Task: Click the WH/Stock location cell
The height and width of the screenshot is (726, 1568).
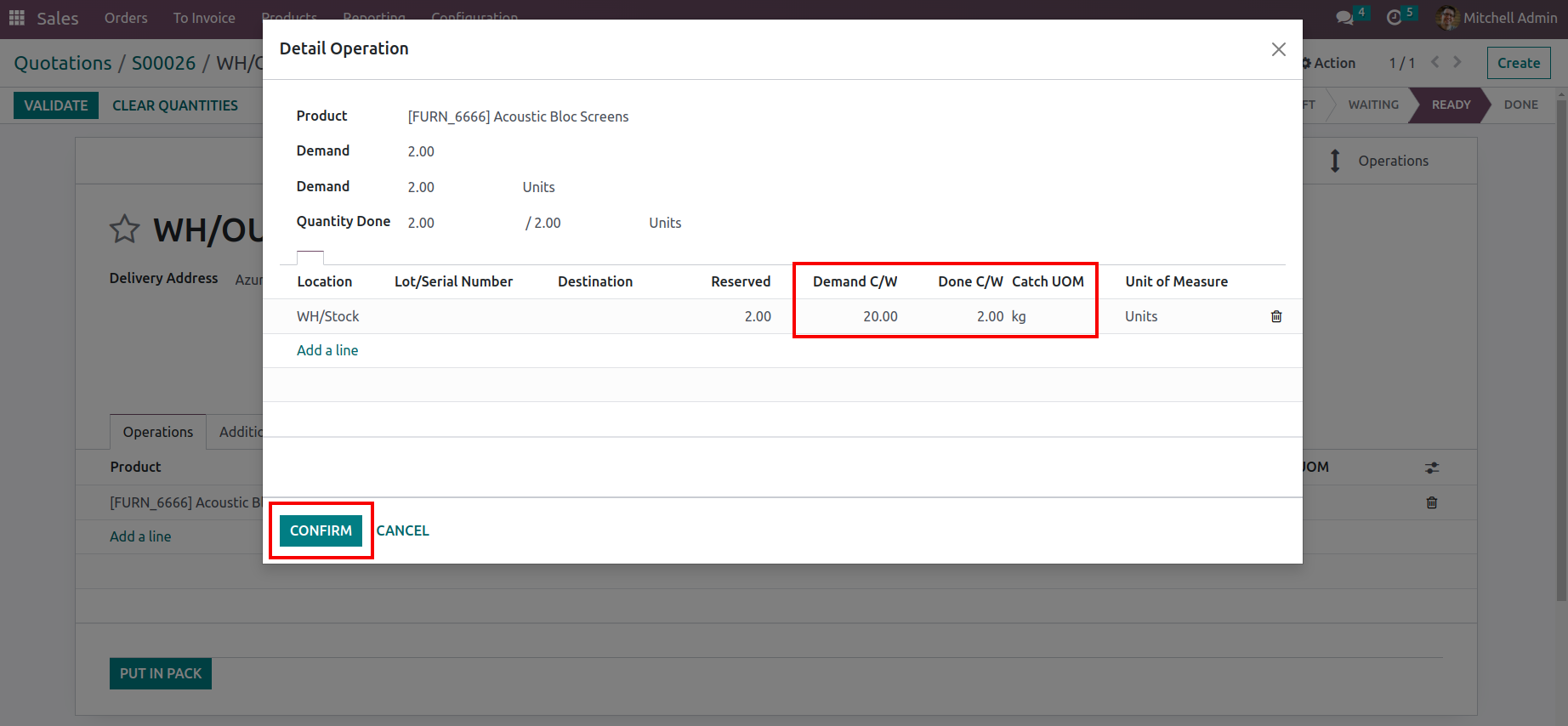Action: pos(328,316)
